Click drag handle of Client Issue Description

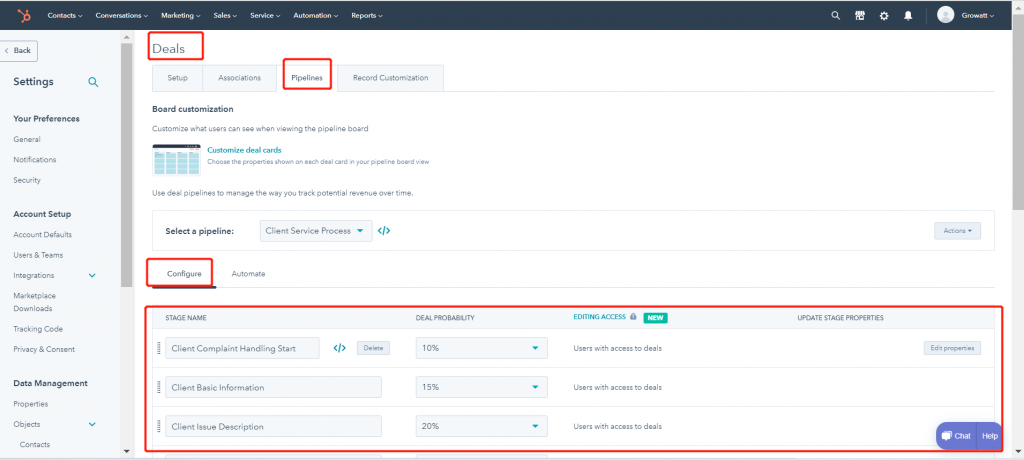pos(159,427)
